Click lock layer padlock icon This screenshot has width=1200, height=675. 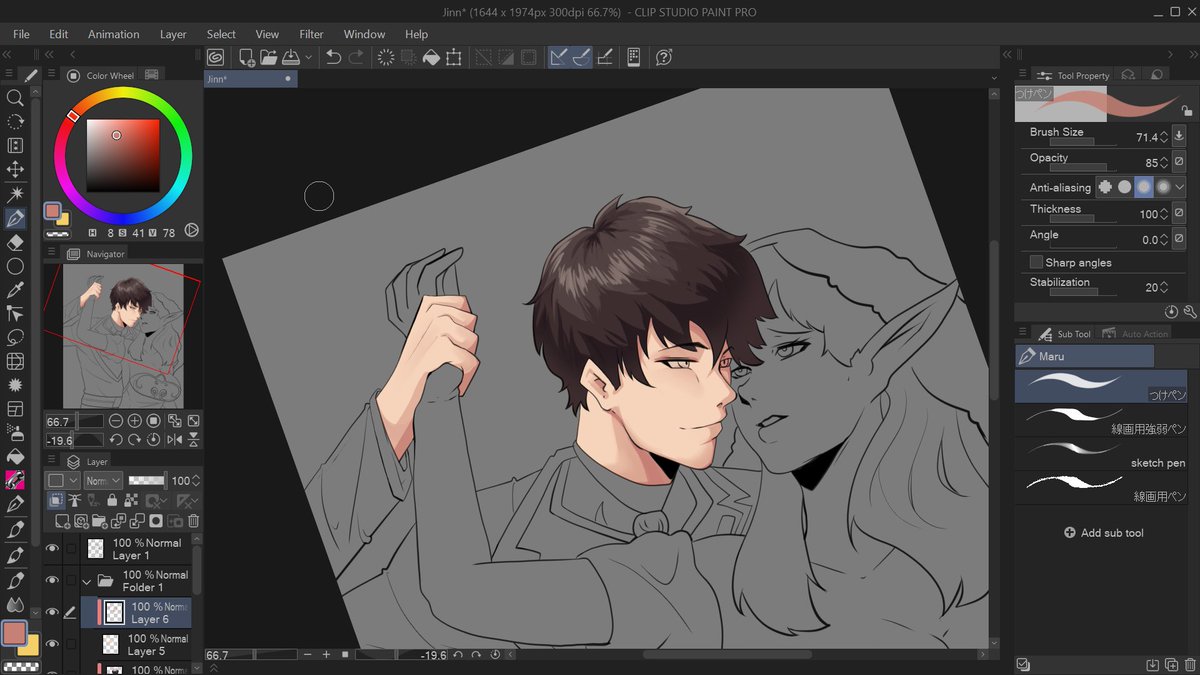112,500
